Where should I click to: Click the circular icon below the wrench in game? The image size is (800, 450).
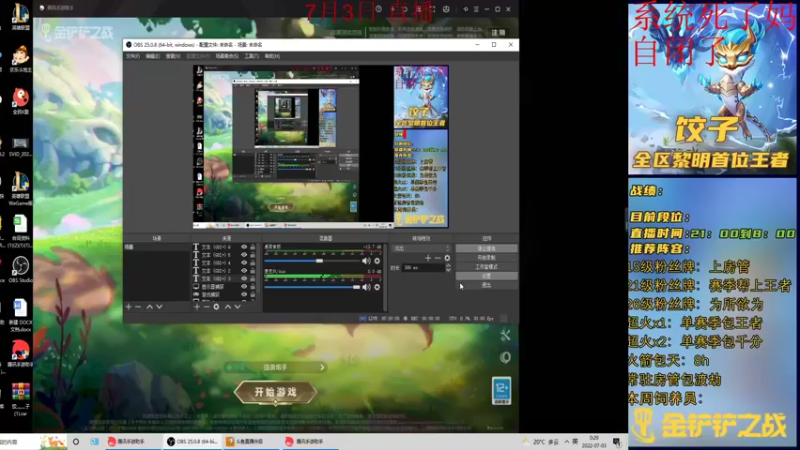pos(505,358)
